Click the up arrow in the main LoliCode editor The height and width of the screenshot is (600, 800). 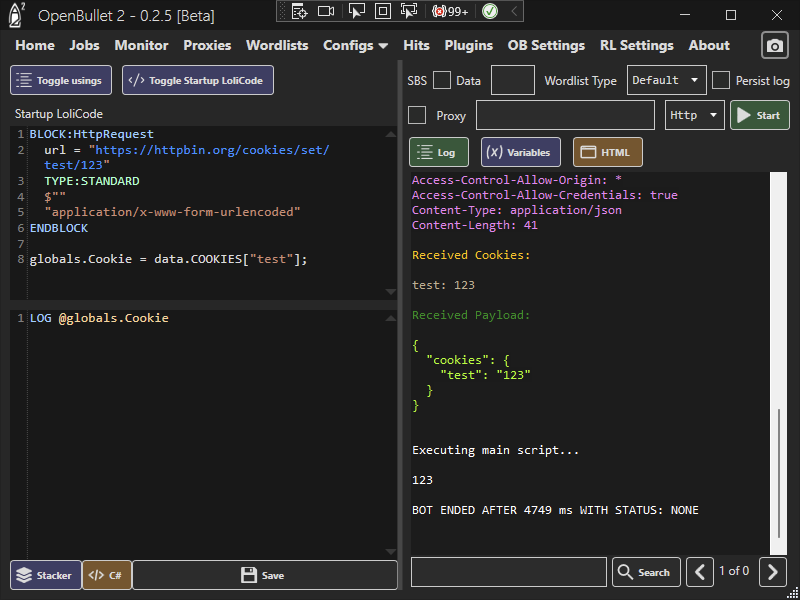(391, 318)
